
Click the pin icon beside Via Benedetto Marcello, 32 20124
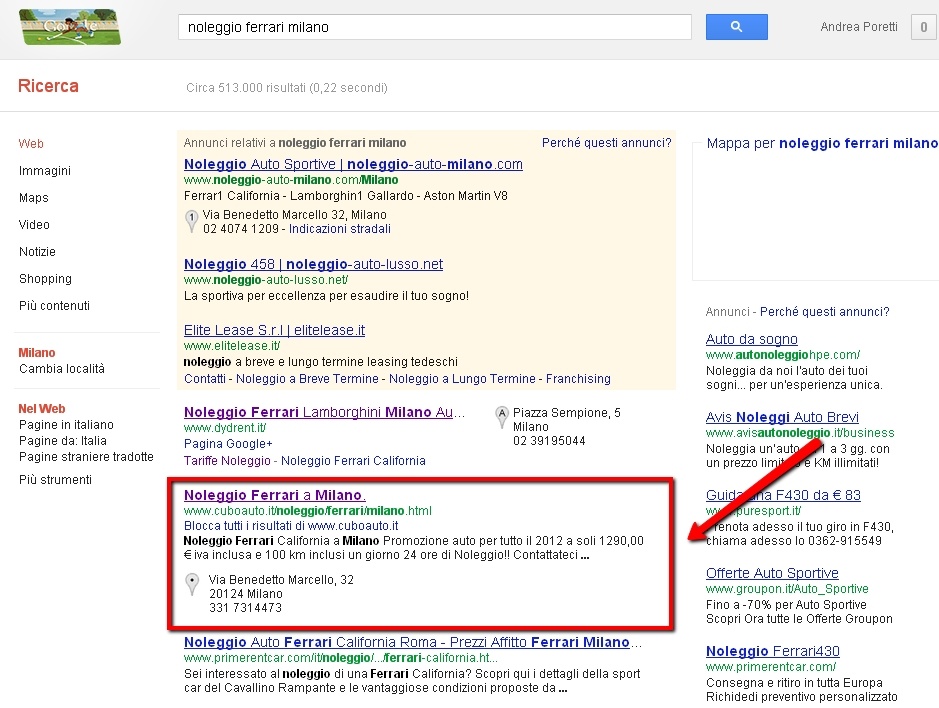192,584
